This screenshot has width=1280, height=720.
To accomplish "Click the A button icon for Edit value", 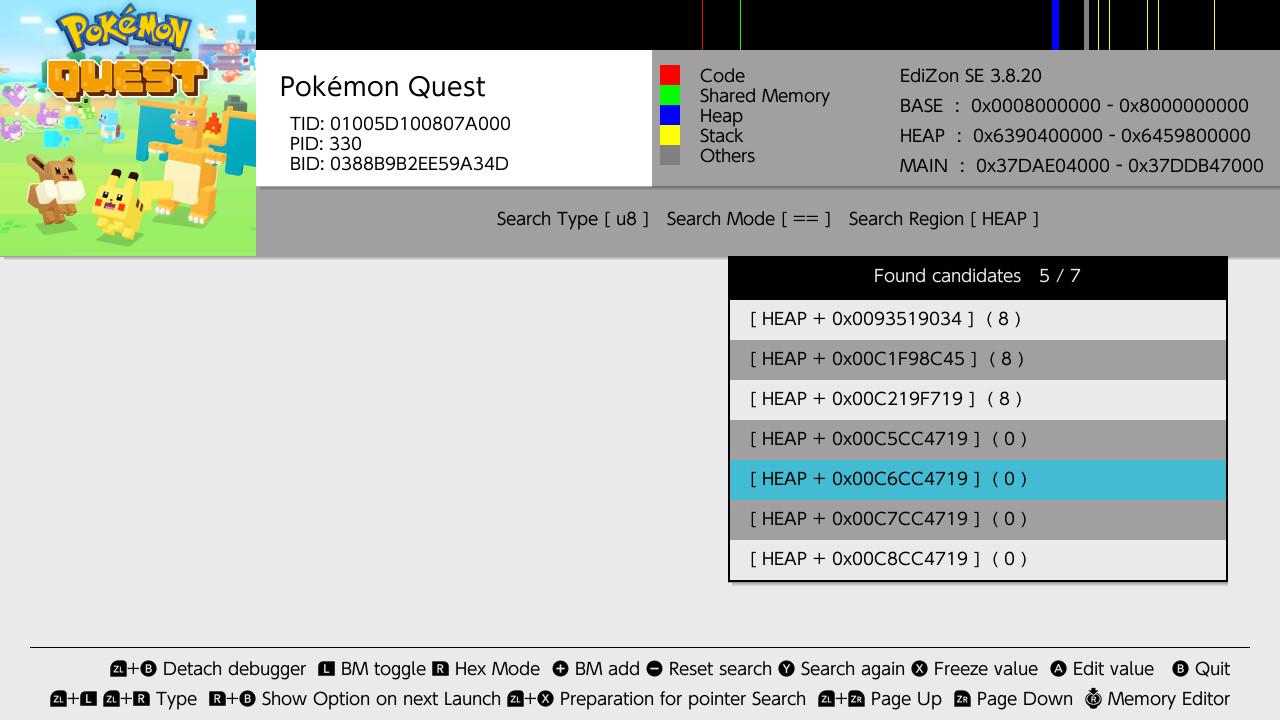I will [1058, 669].
